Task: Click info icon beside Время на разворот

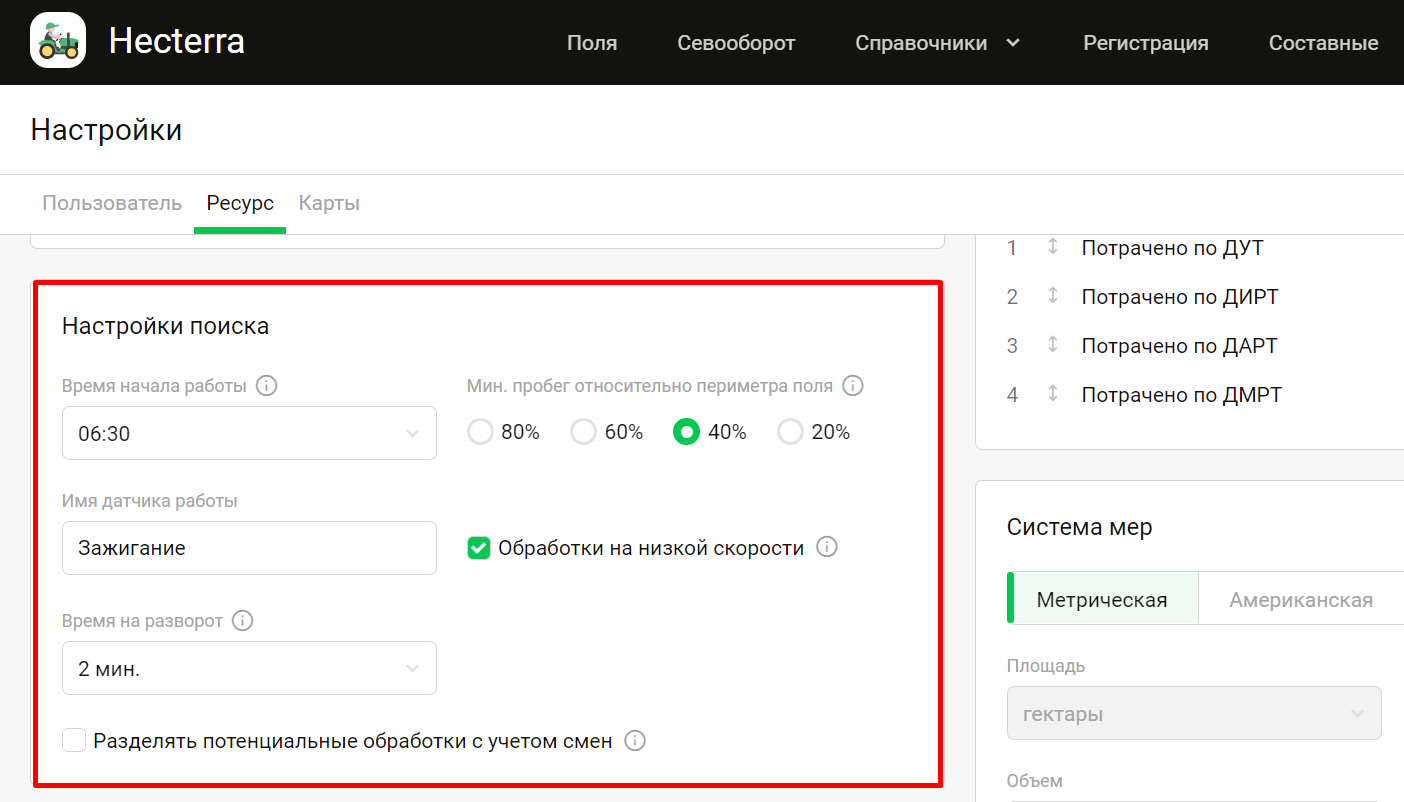Action: 242,621
